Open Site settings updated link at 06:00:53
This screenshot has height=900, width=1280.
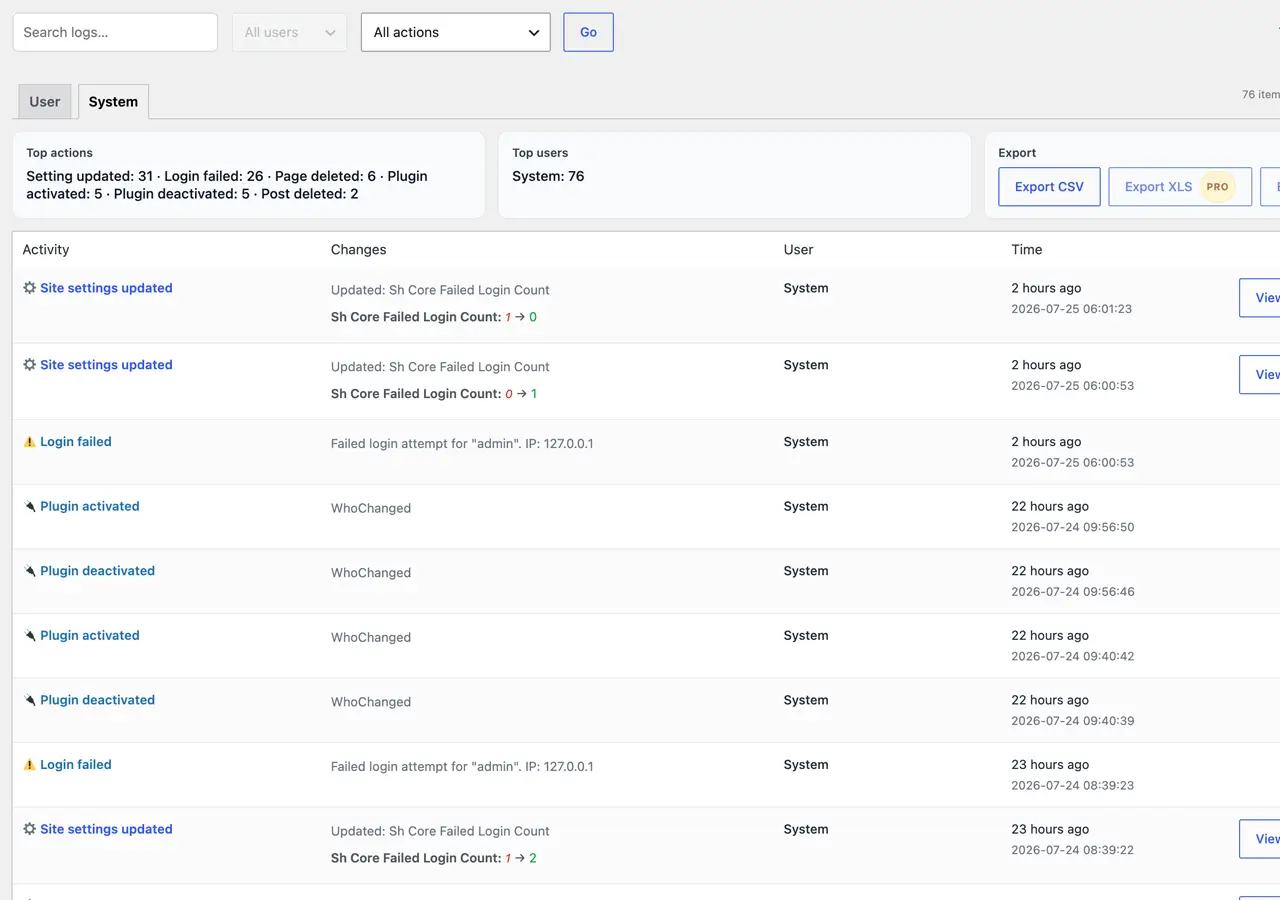point(106,365)
